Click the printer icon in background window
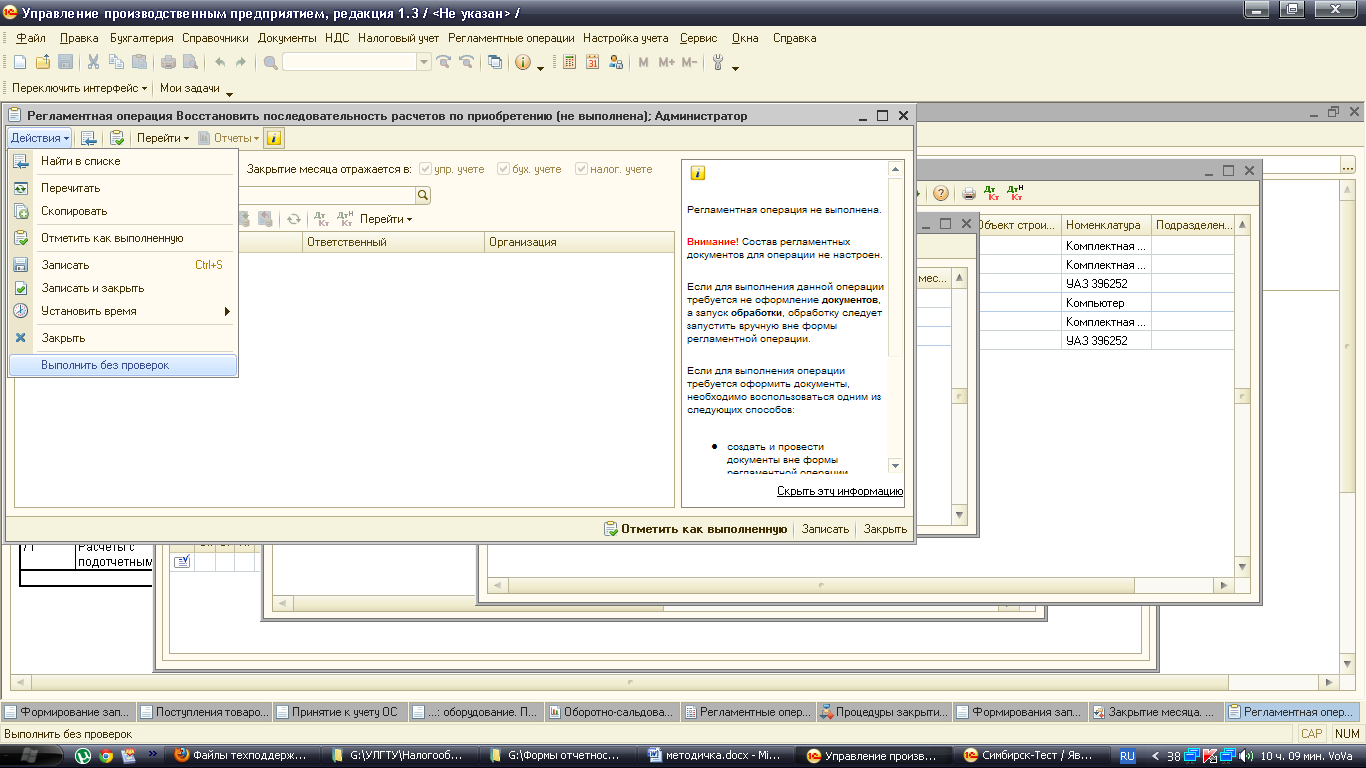The image size is (1366, 768). click(x=968, y=193)
